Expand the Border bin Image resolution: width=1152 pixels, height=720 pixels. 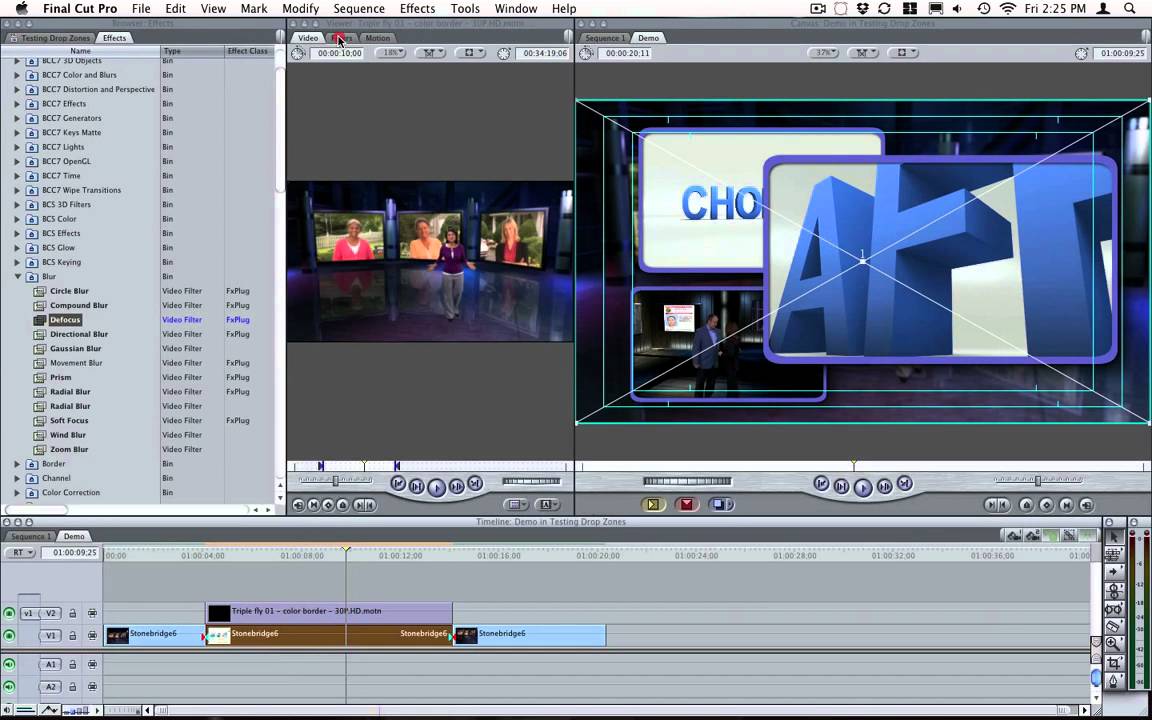coord(17,464)
